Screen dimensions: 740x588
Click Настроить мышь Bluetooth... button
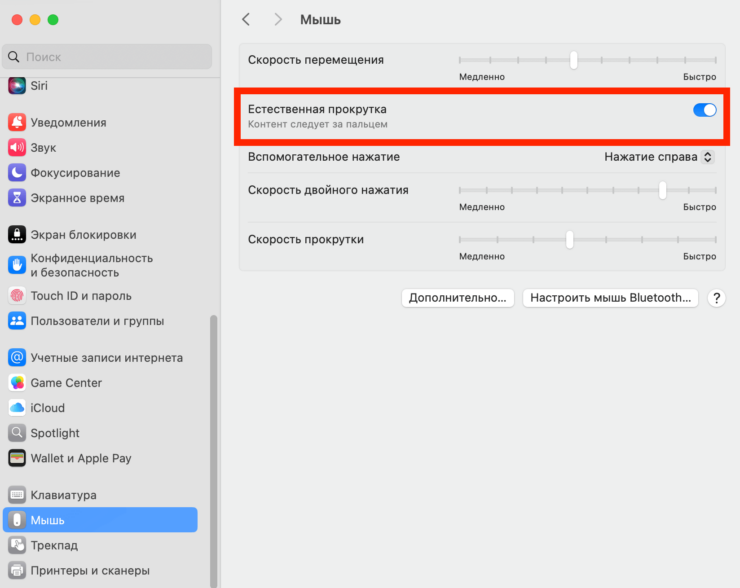(x=610, y=298)
